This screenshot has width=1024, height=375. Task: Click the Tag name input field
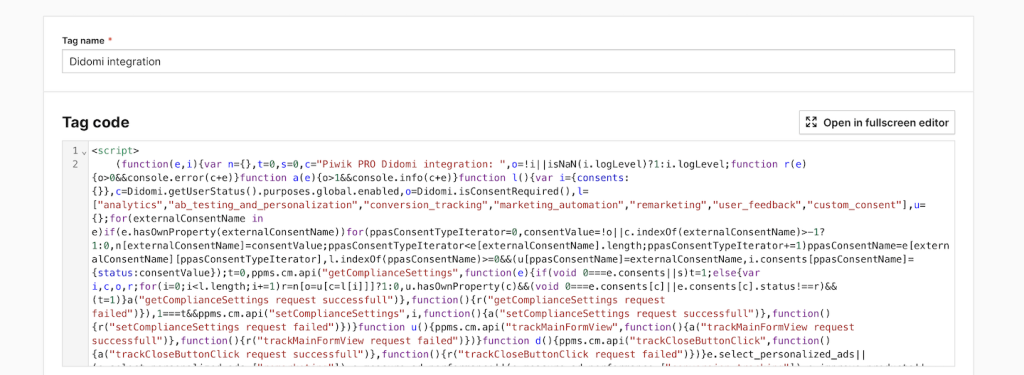click(x=508, y=61)
